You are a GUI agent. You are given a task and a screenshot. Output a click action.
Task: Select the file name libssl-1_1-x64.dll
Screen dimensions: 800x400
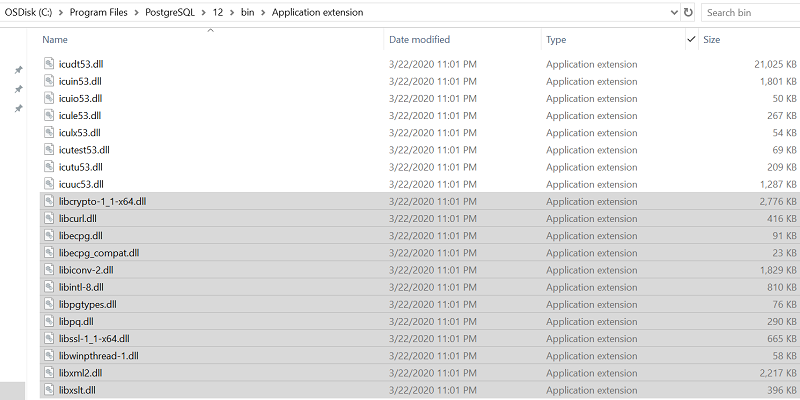[x=94, y=339]
